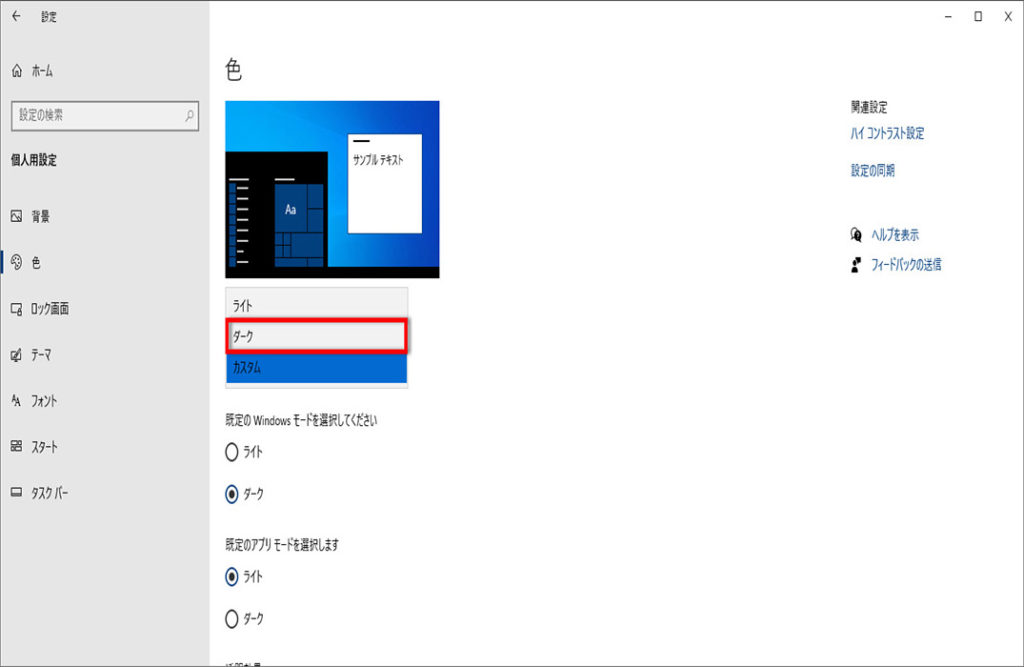
Task: Choose ライト in the color dropdown list
Action: 317,304
